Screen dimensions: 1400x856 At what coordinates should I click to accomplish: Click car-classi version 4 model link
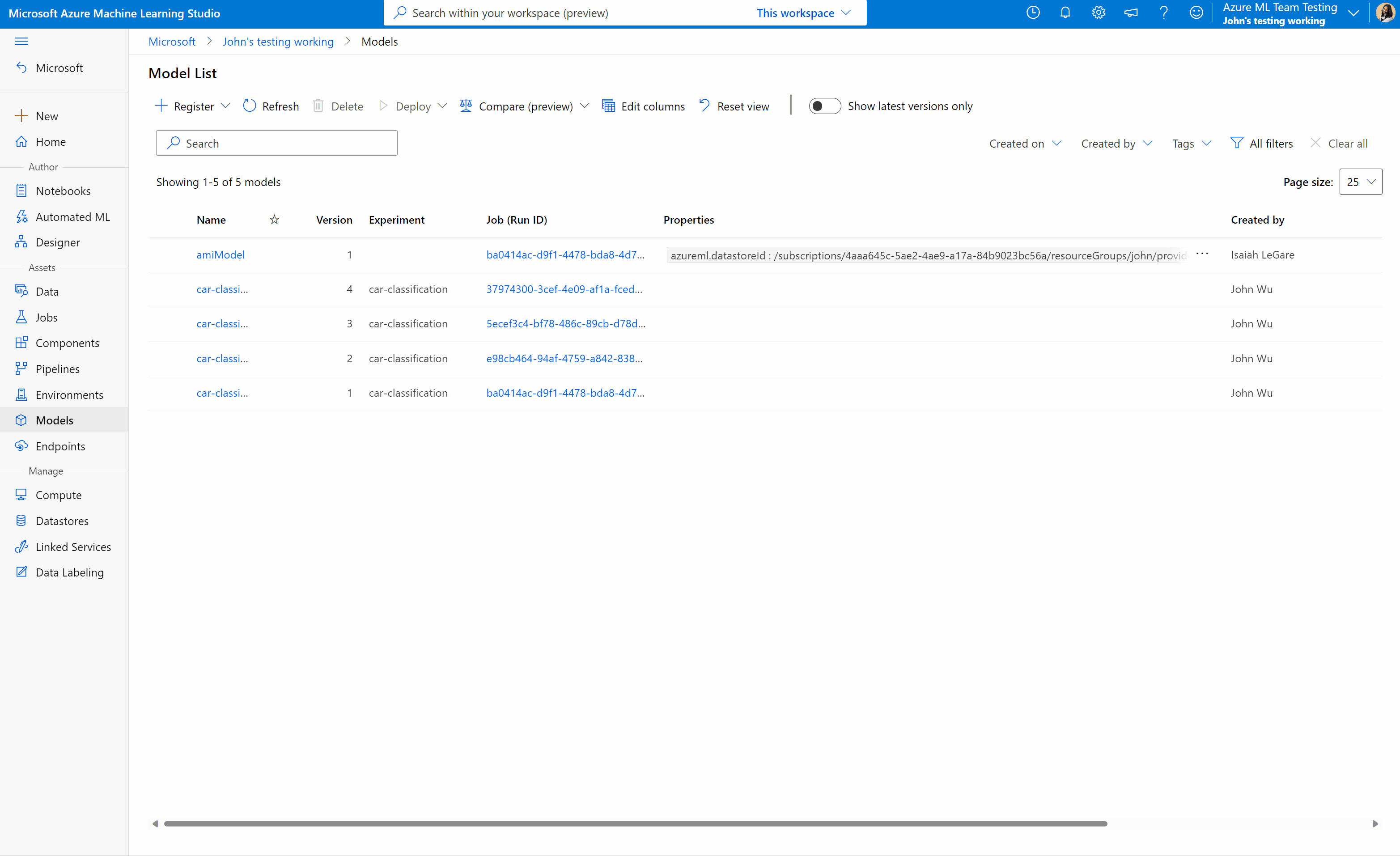click(x=221, y=289)
